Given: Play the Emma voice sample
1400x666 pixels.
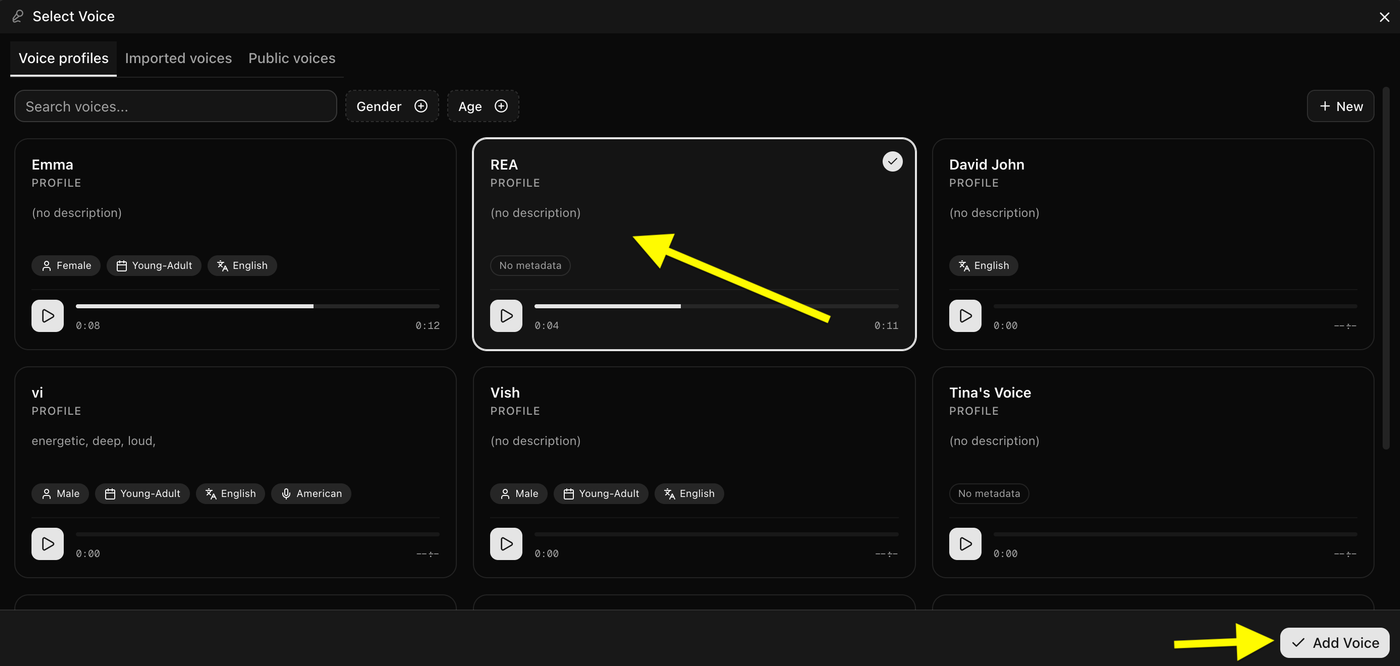Looking at the screenshot, I should [x=47, y=316].
